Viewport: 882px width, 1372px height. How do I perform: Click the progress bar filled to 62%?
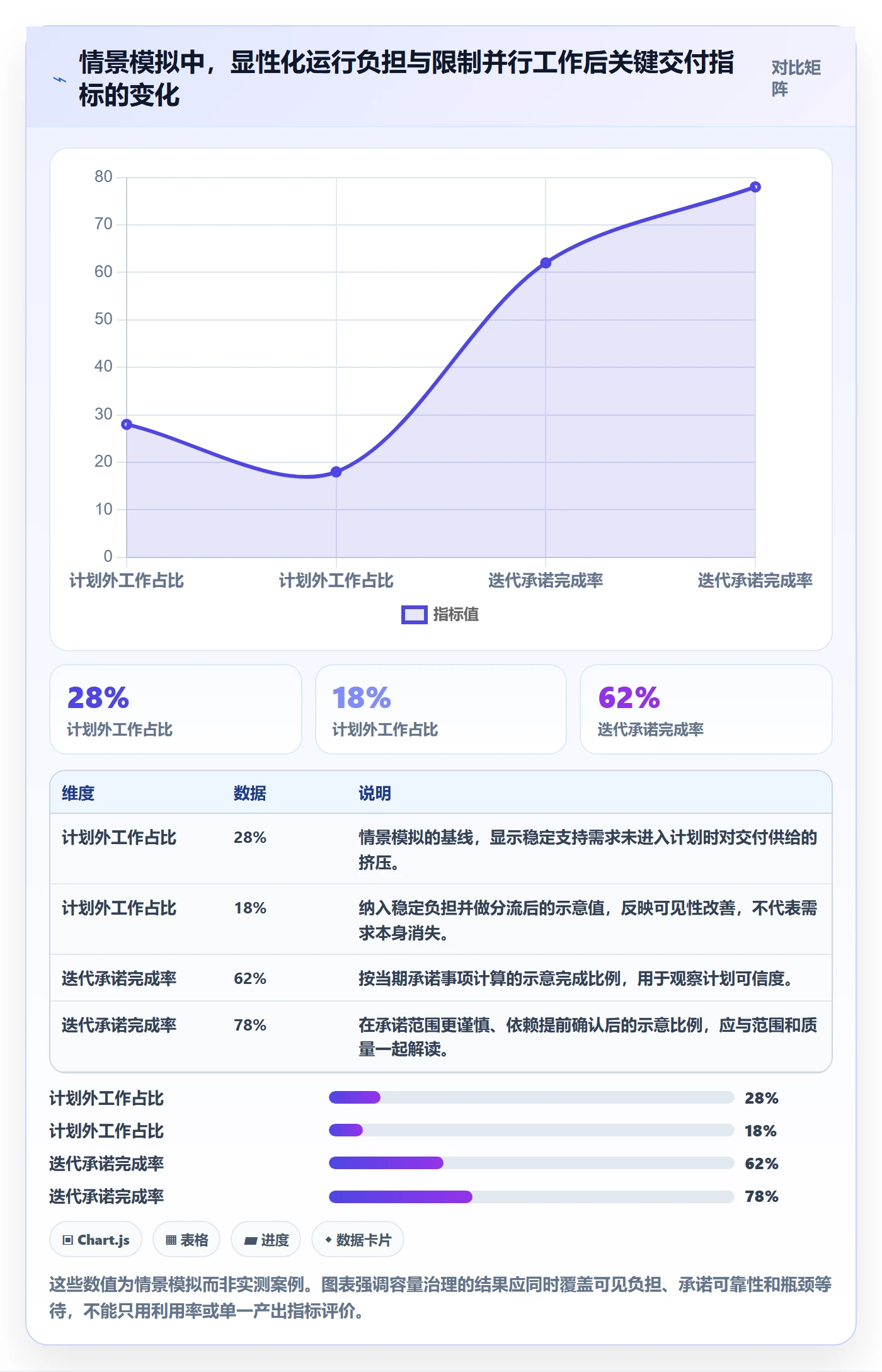[532, 1163]
